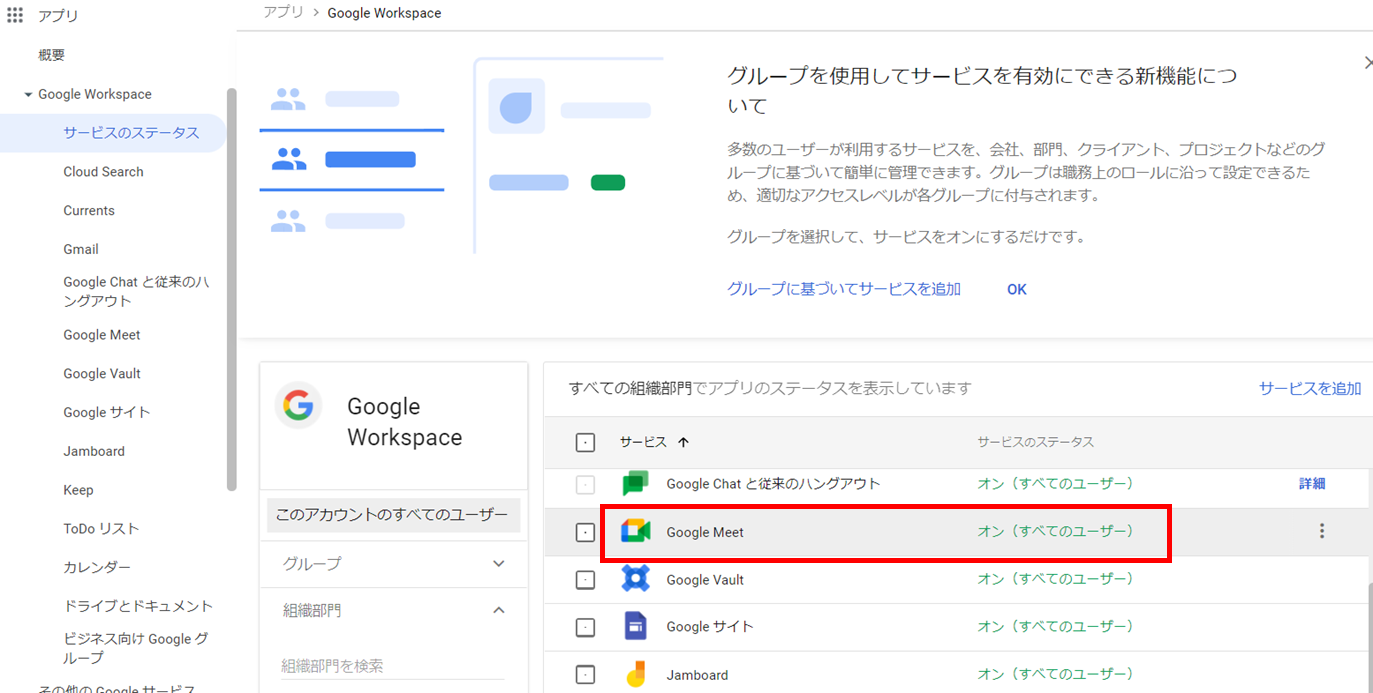Open Google Chat と従来のハングアウト sidebar item
The height and width of the screenshot is (693, 1373).
[x=136, y=291]
